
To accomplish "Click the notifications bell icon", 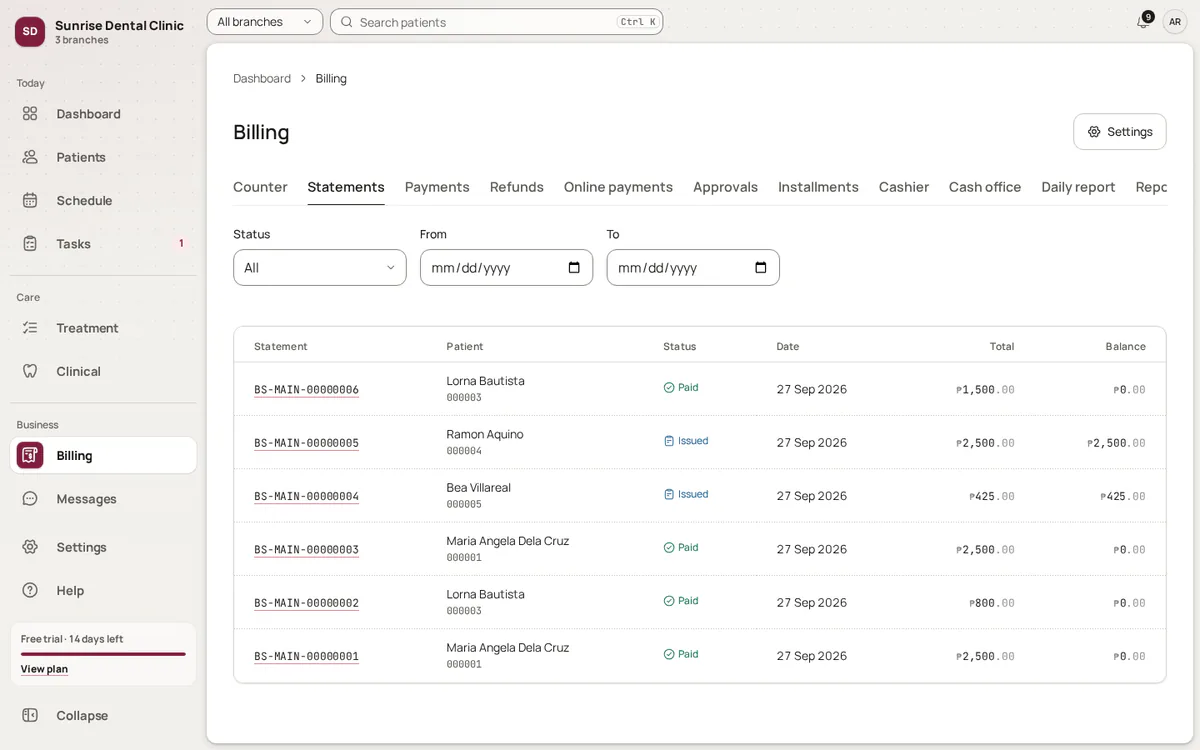I will point(1143,22).
